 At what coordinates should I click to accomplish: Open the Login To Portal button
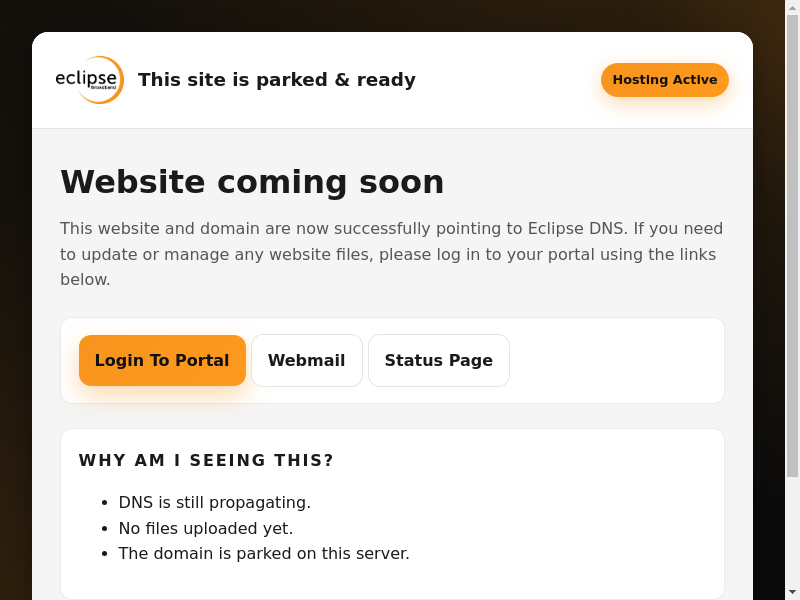tap(162, 361)
